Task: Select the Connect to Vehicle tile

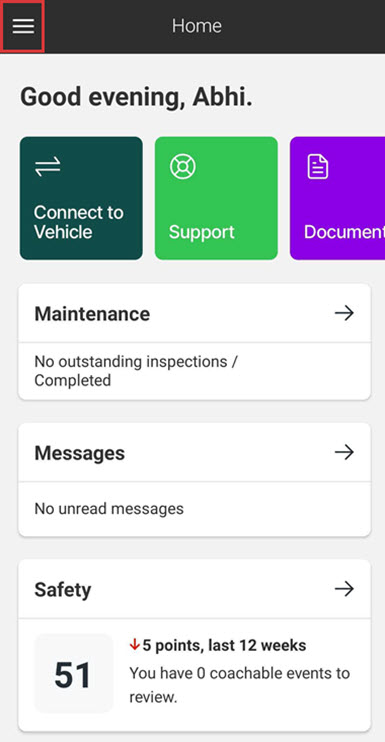Action: pos(81,198)
